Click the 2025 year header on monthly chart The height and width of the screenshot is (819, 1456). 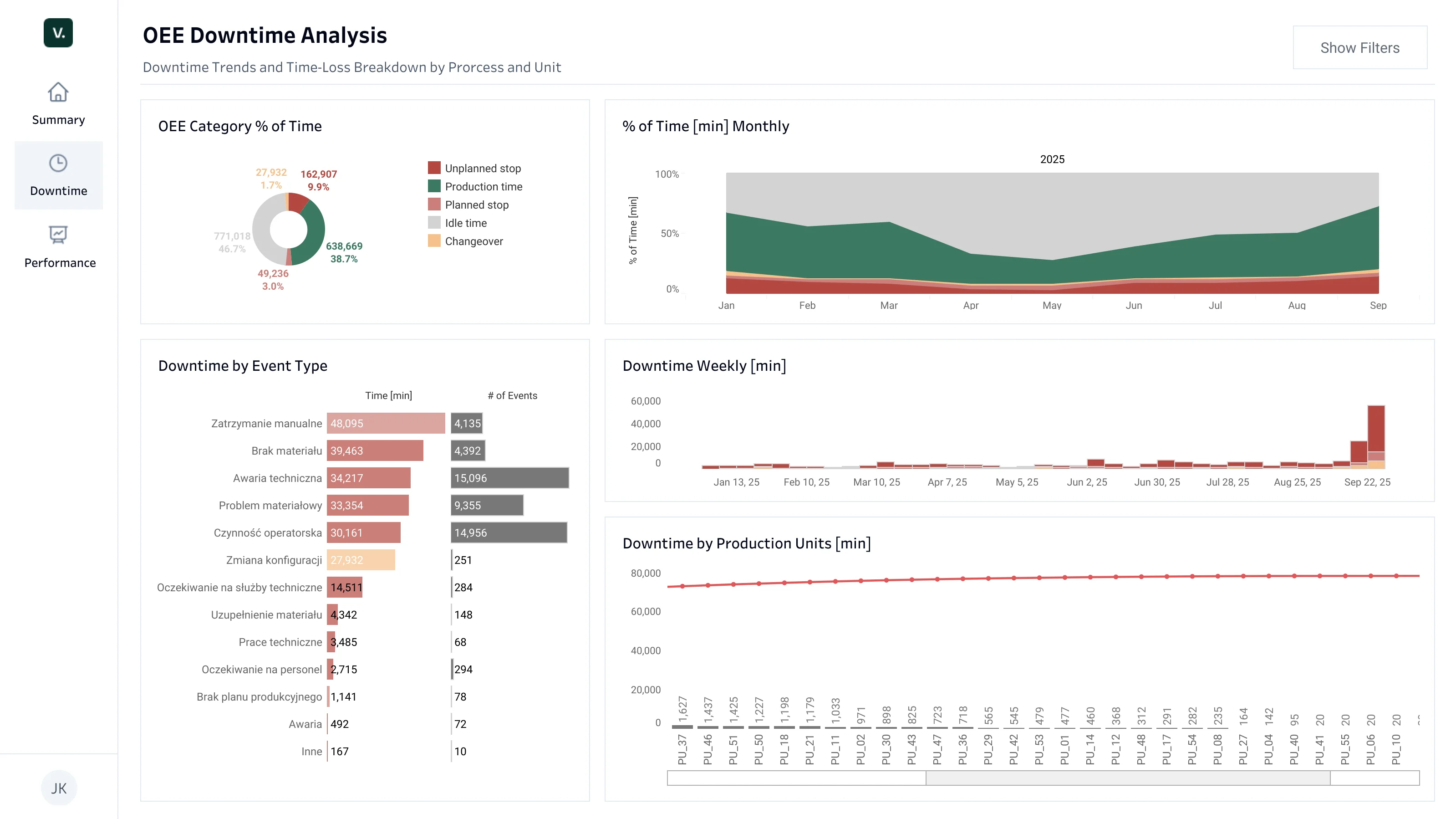tap(1052, 159)
